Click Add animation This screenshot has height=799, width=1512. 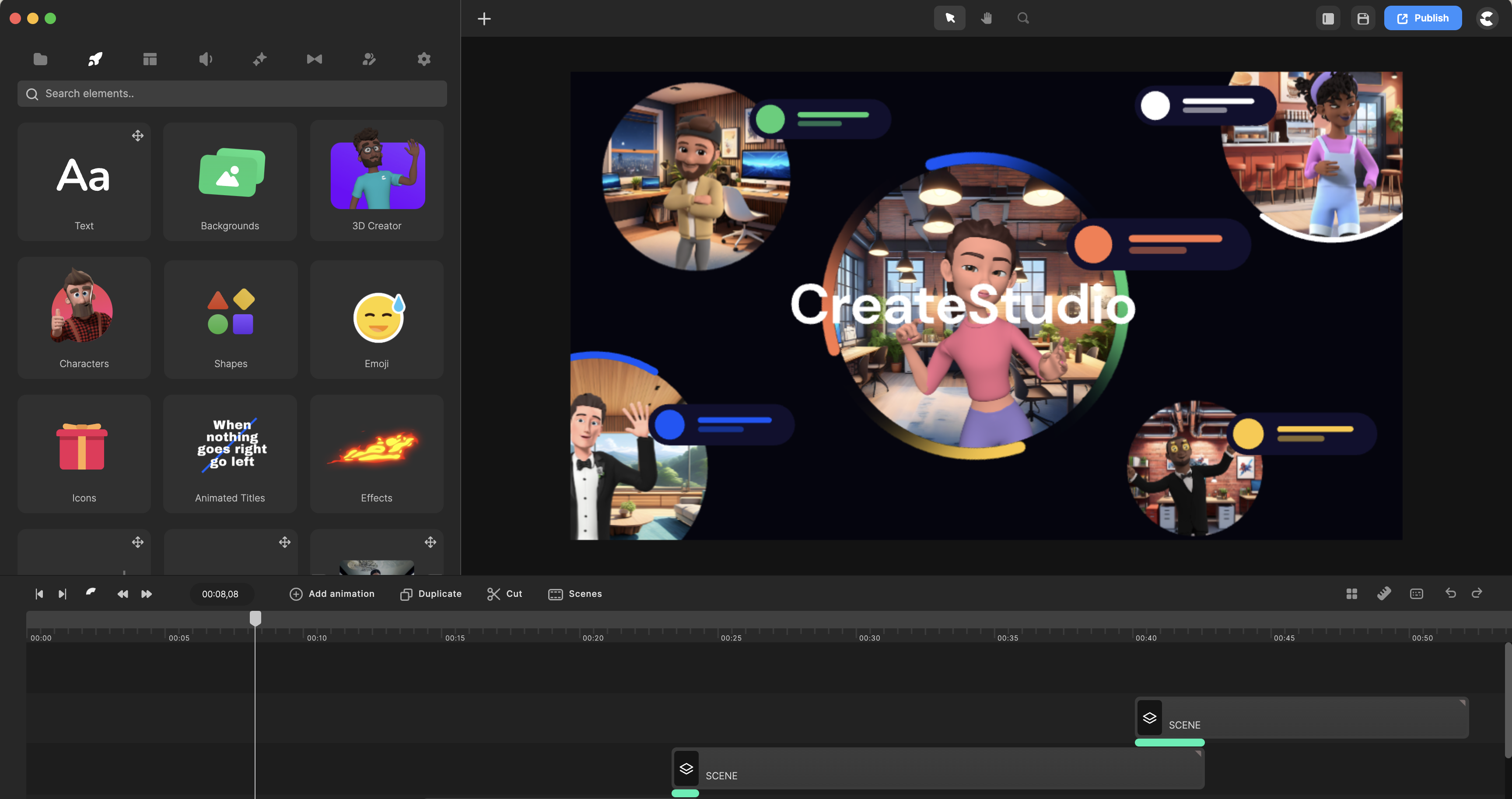pos(332,594)
